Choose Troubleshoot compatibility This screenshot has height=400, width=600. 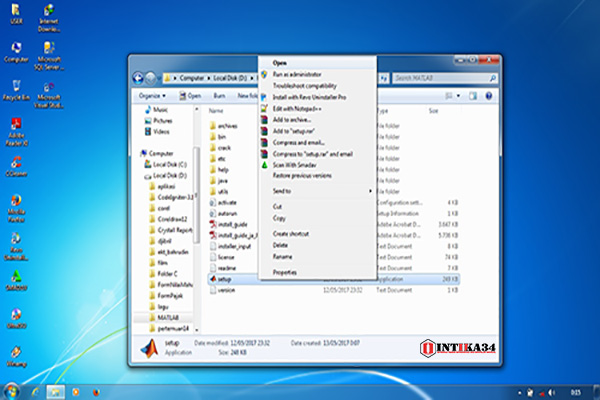[x=318, y=86]
